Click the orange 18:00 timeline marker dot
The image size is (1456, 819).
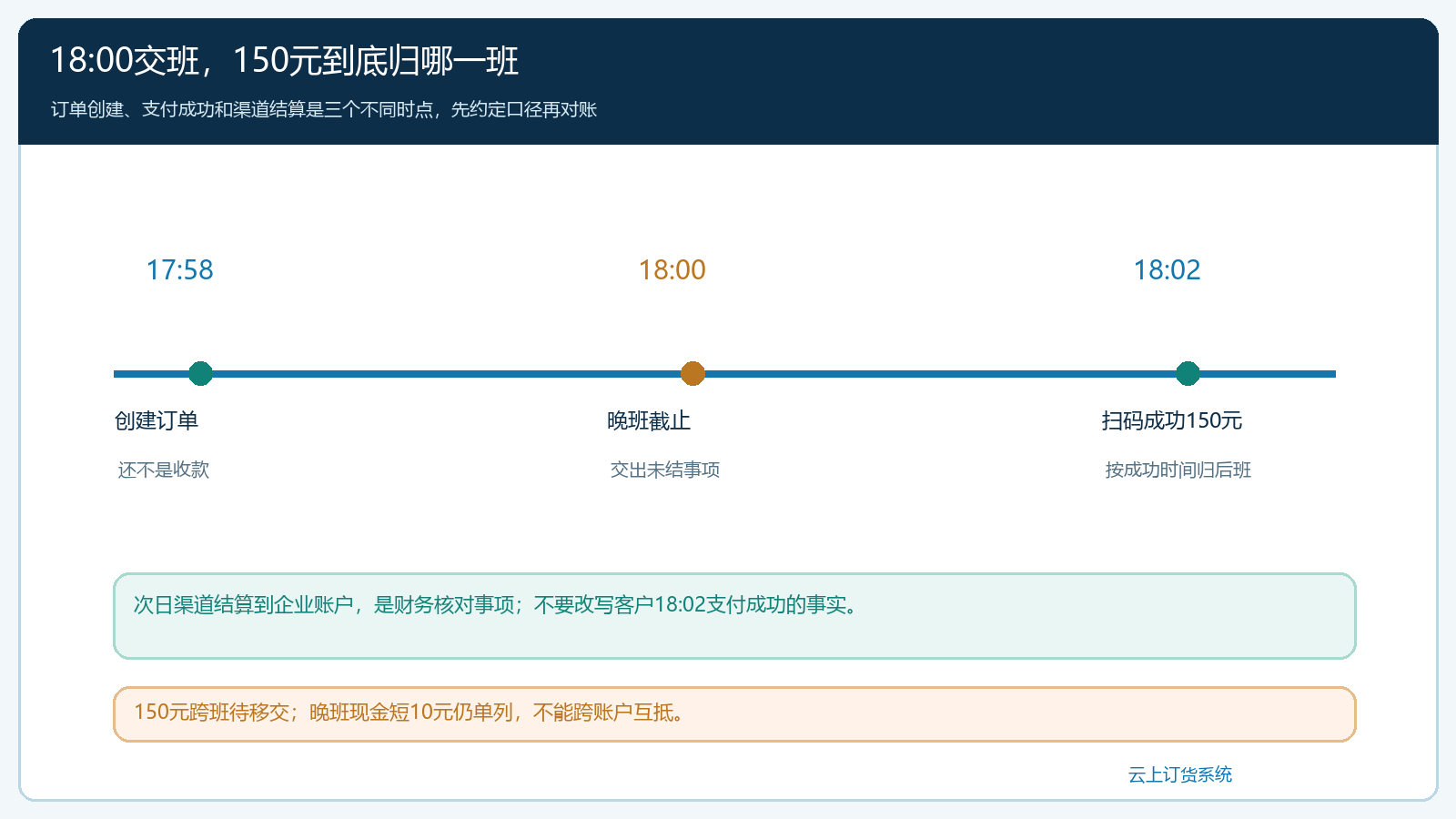tap(693, 373)
